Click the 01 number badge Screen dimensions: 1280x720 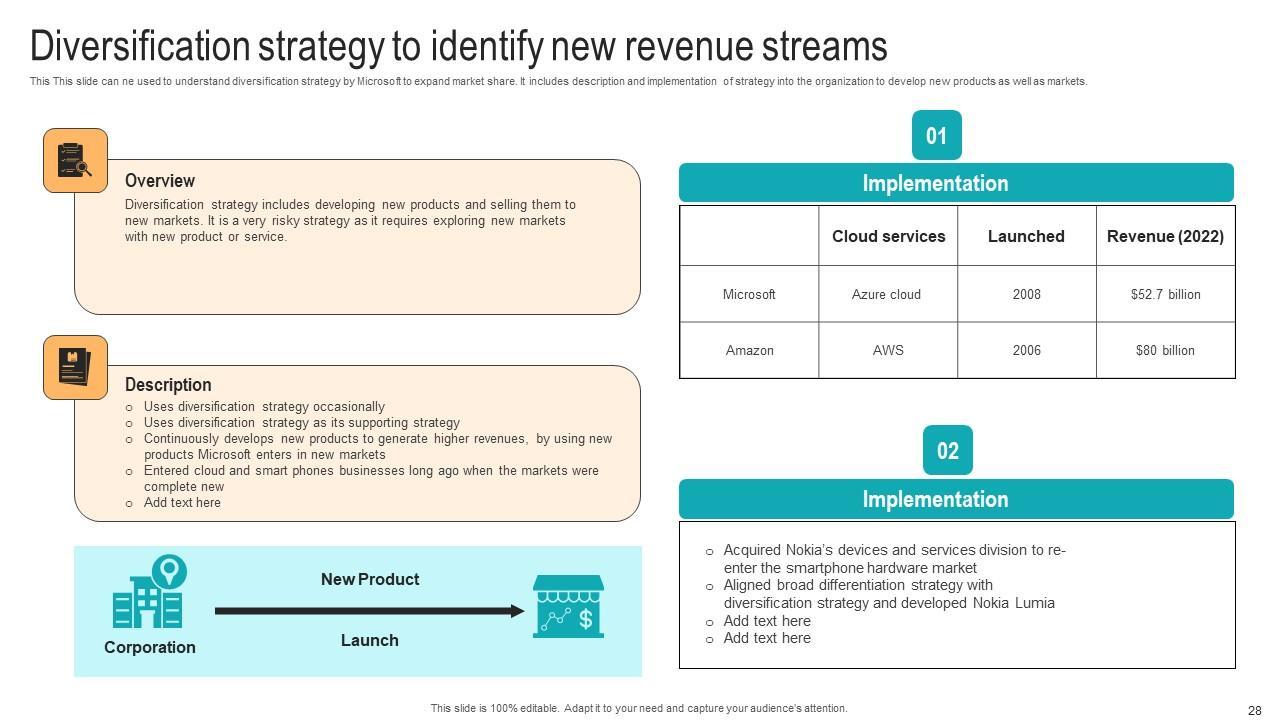point(937,135)
